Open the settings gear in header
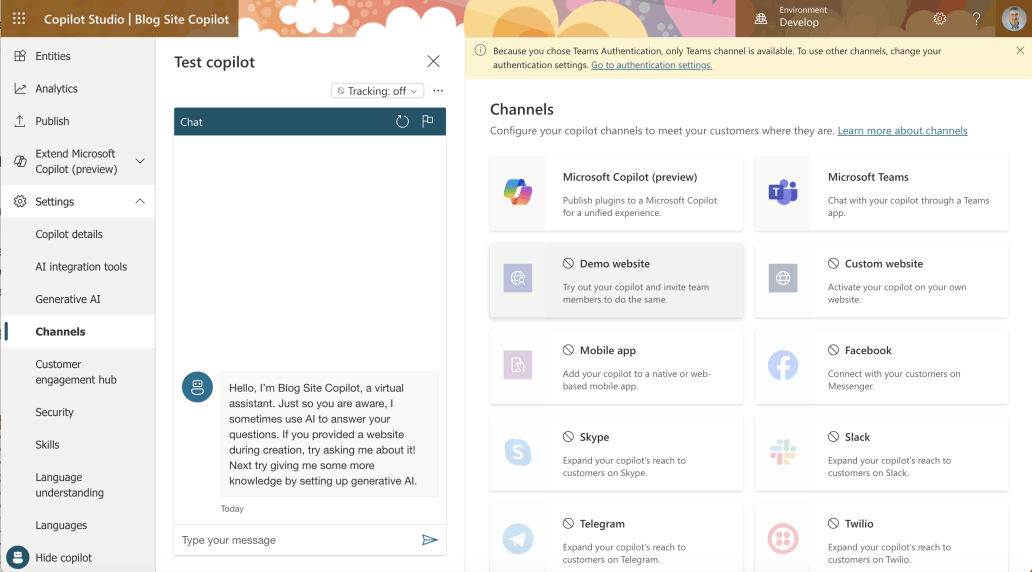1032x572 pixels. point(939,18)
